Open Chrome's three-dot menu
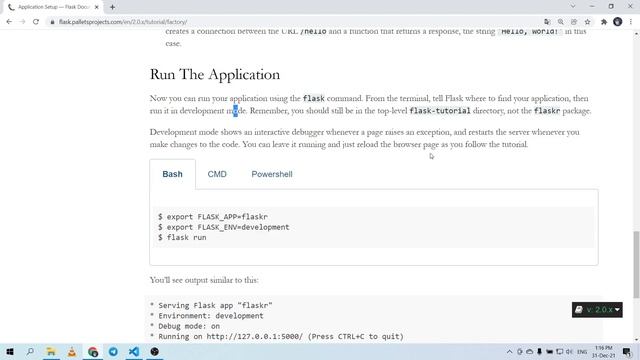The image size is (640, 360). click(631, 22)
